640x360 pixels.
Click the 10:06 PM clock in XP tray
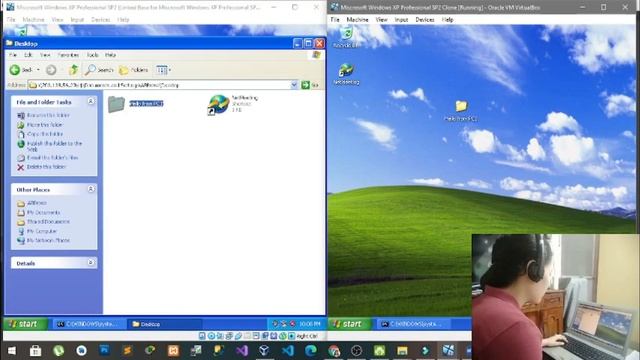click(x=309, y=324)
